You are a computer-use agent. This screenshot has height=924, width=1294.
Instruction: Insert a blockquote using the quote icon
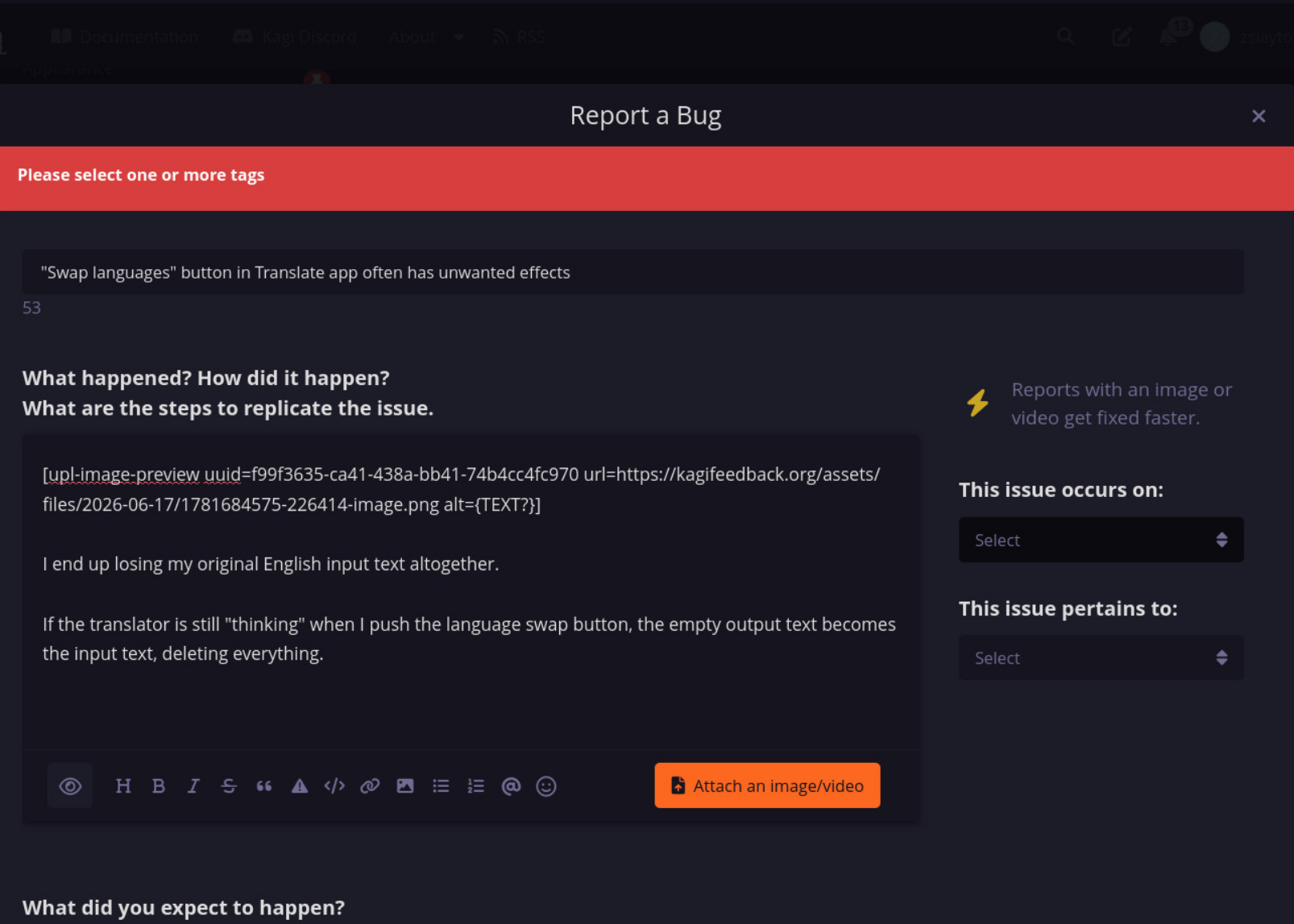pos(264,785)
